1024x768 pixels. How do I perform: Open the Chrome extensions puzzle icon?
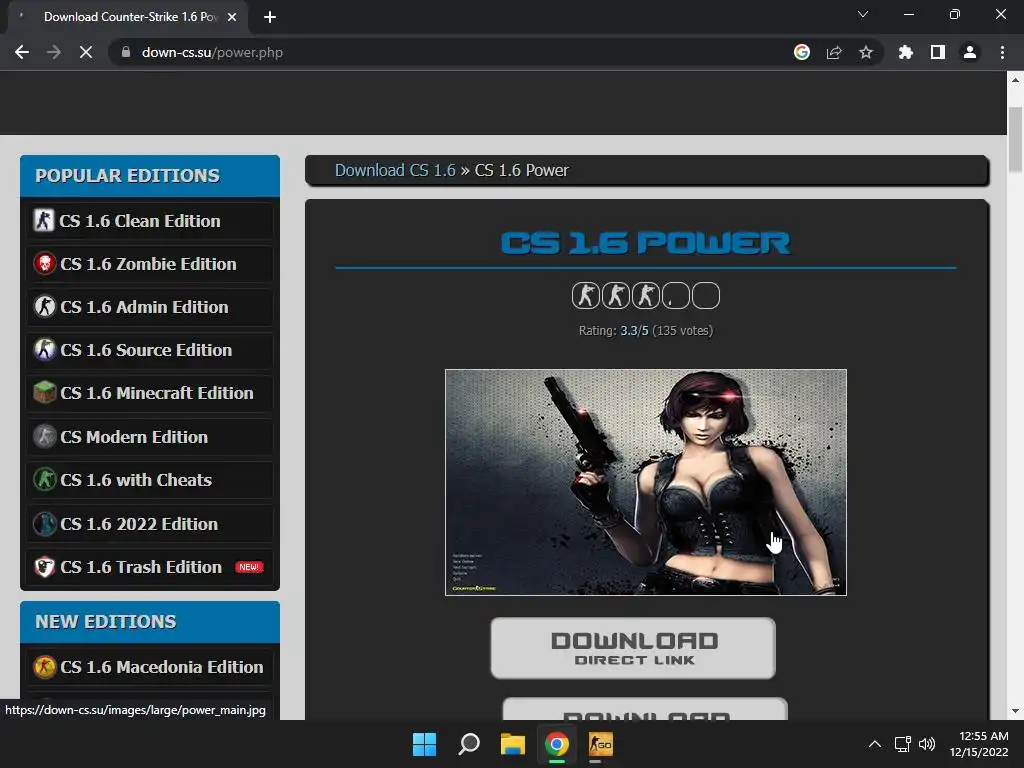[x=906, y=52]
